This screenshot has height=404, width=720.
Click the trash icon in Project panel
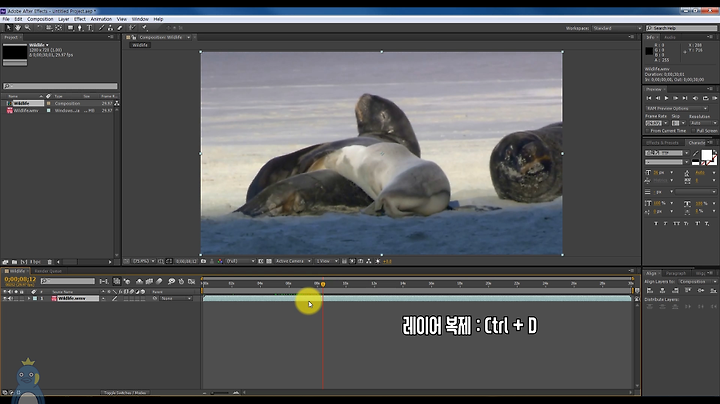pyautogui.click(x=50, y=262)
